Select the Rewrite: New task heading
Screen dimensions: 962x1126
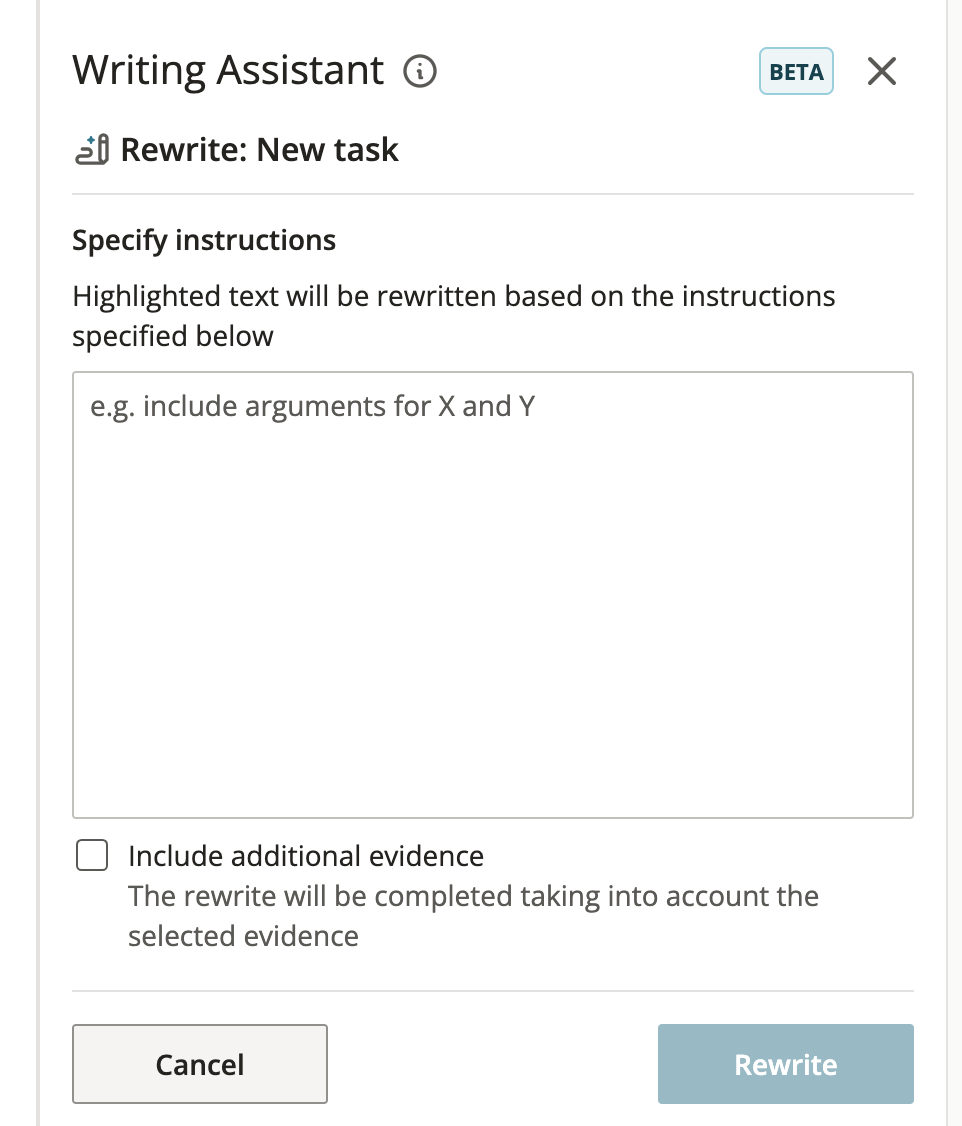(x=259, y=150)
